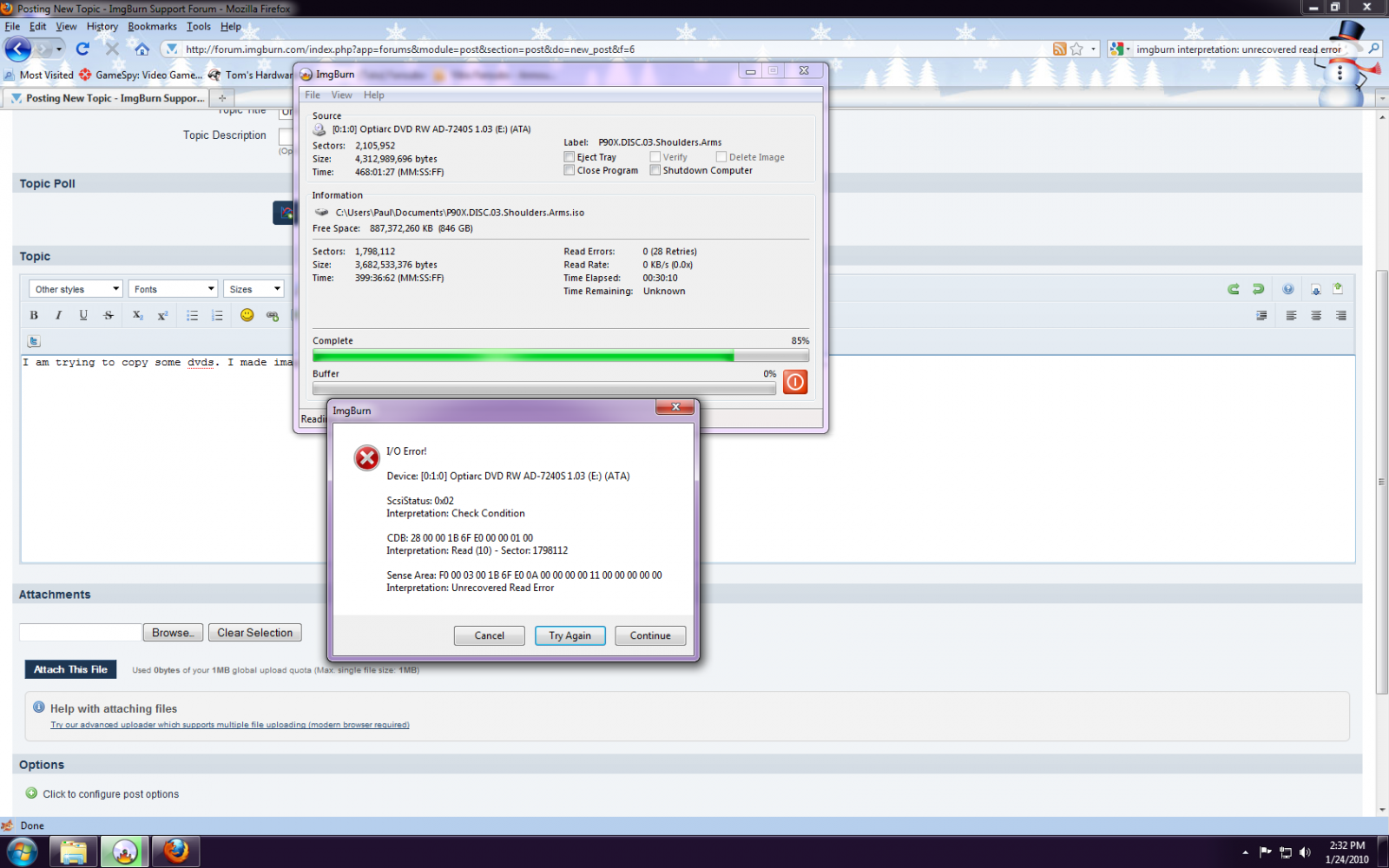Open Firefox Bookmarks menu

click(152, 27)
